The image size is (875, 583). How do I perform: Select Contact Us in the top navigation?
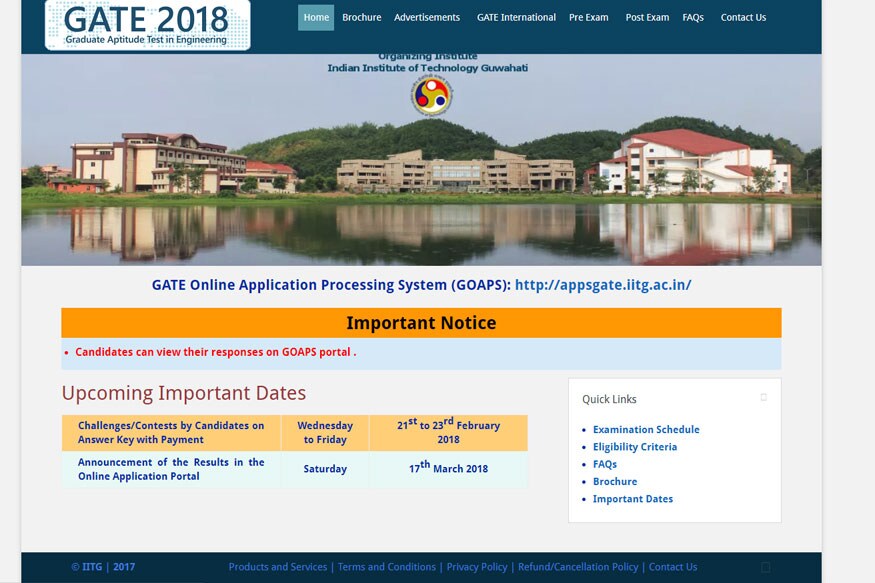click(x=743, y=18)
